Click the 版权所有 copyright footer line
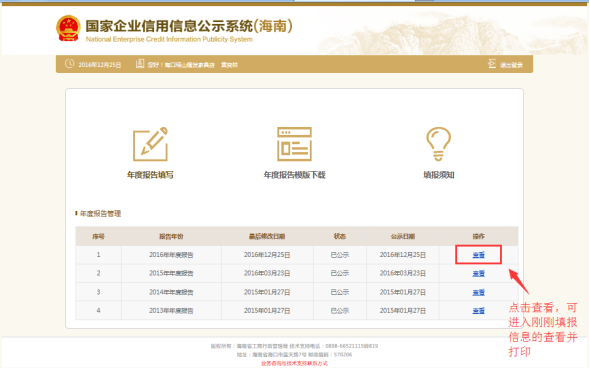The height and width of the screenshot is (369, 590). pyautogui.click(x=294, y=346)
